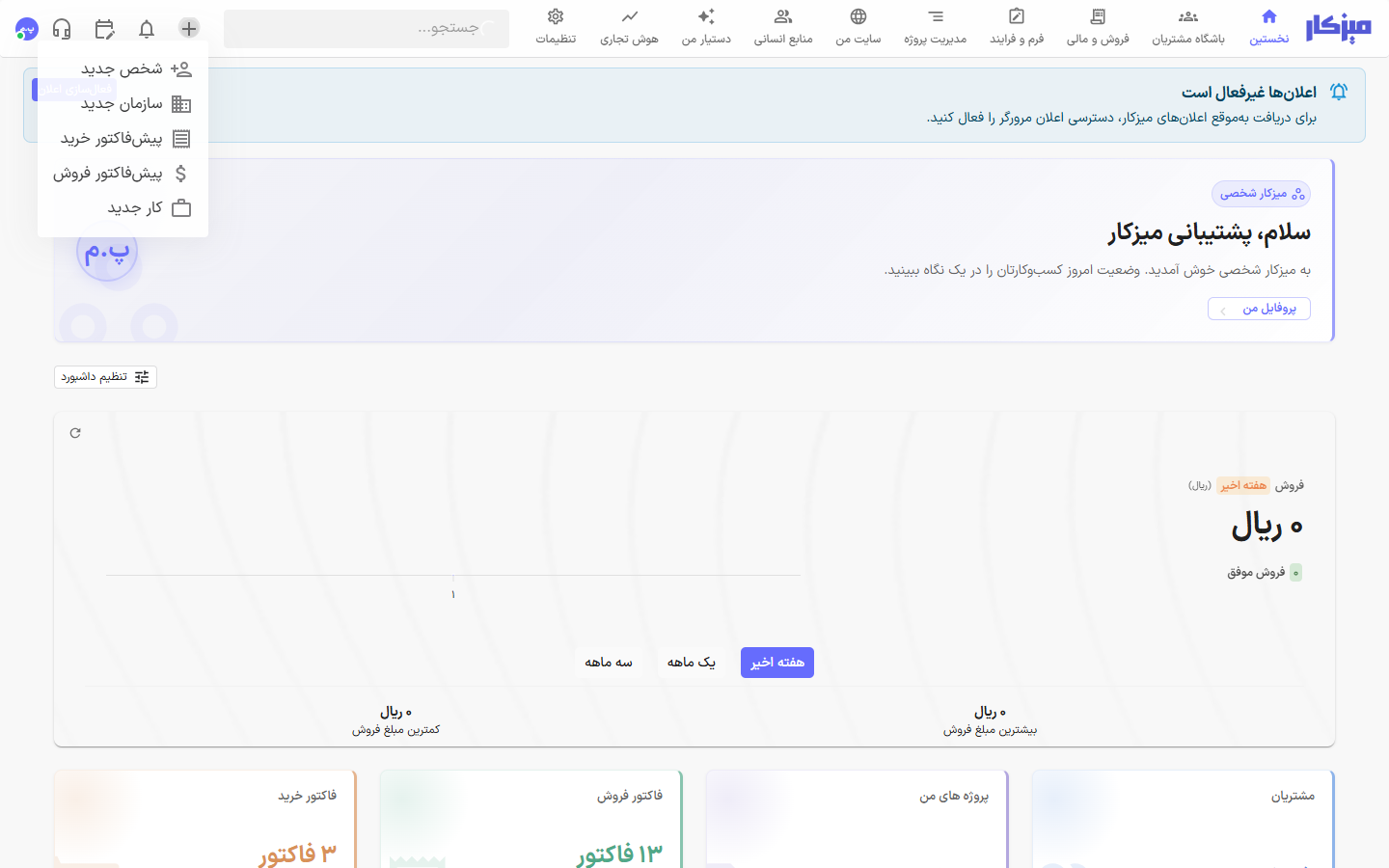
Task: Open سایت من menu
Action: pyautogui.click(x=858, y=28)
